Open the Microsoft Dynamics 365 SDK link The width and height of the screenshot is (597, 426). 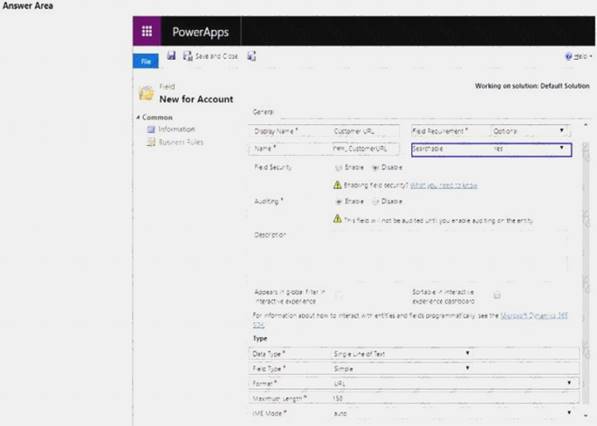(534, 316)
